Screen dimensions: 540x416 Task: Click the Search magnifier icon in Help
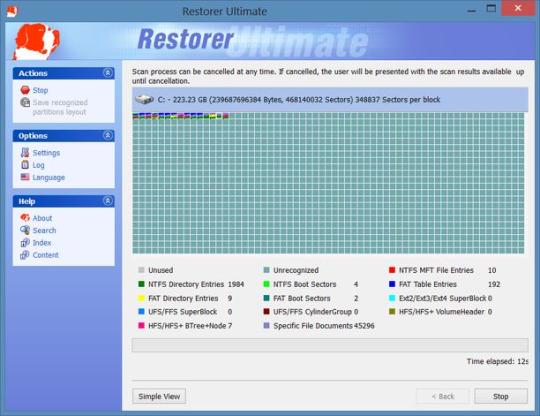pos(25,230)
